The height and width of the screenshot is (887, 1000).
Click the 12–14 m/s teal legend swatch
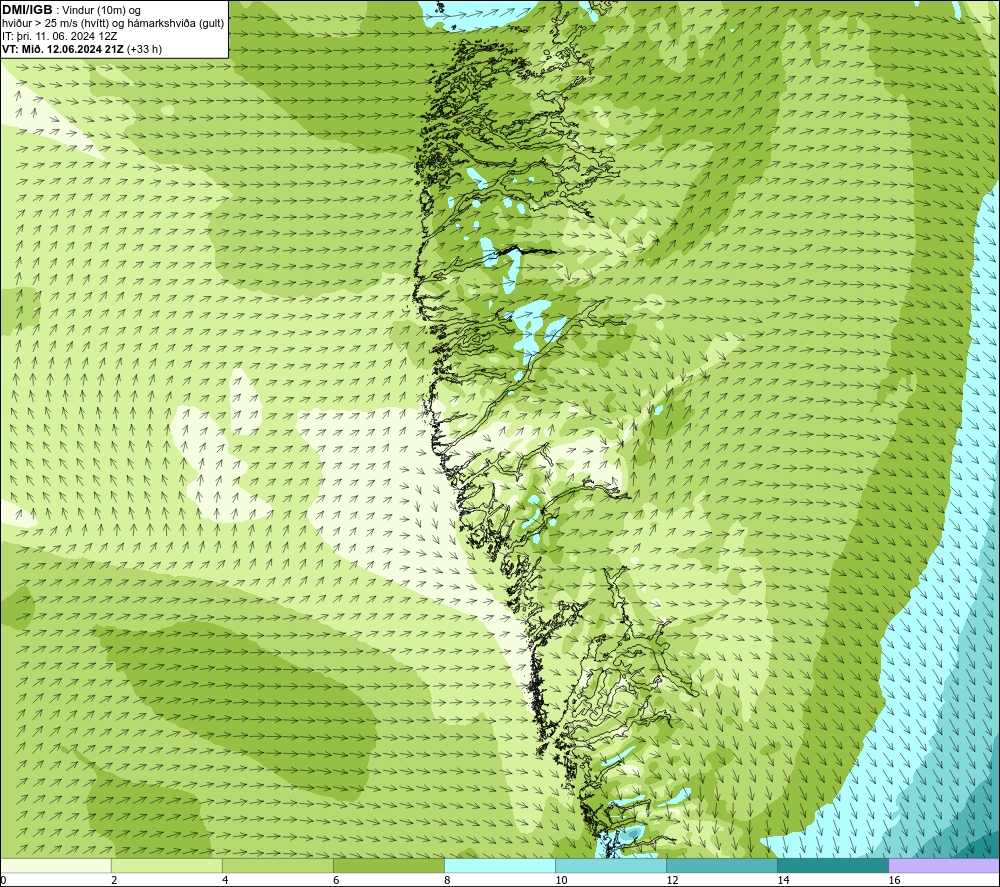721,865
